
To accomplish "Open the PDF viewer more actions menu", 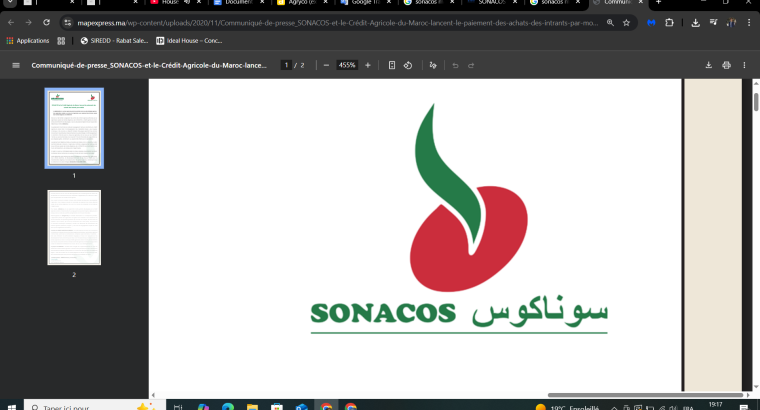I will point(744,65).
